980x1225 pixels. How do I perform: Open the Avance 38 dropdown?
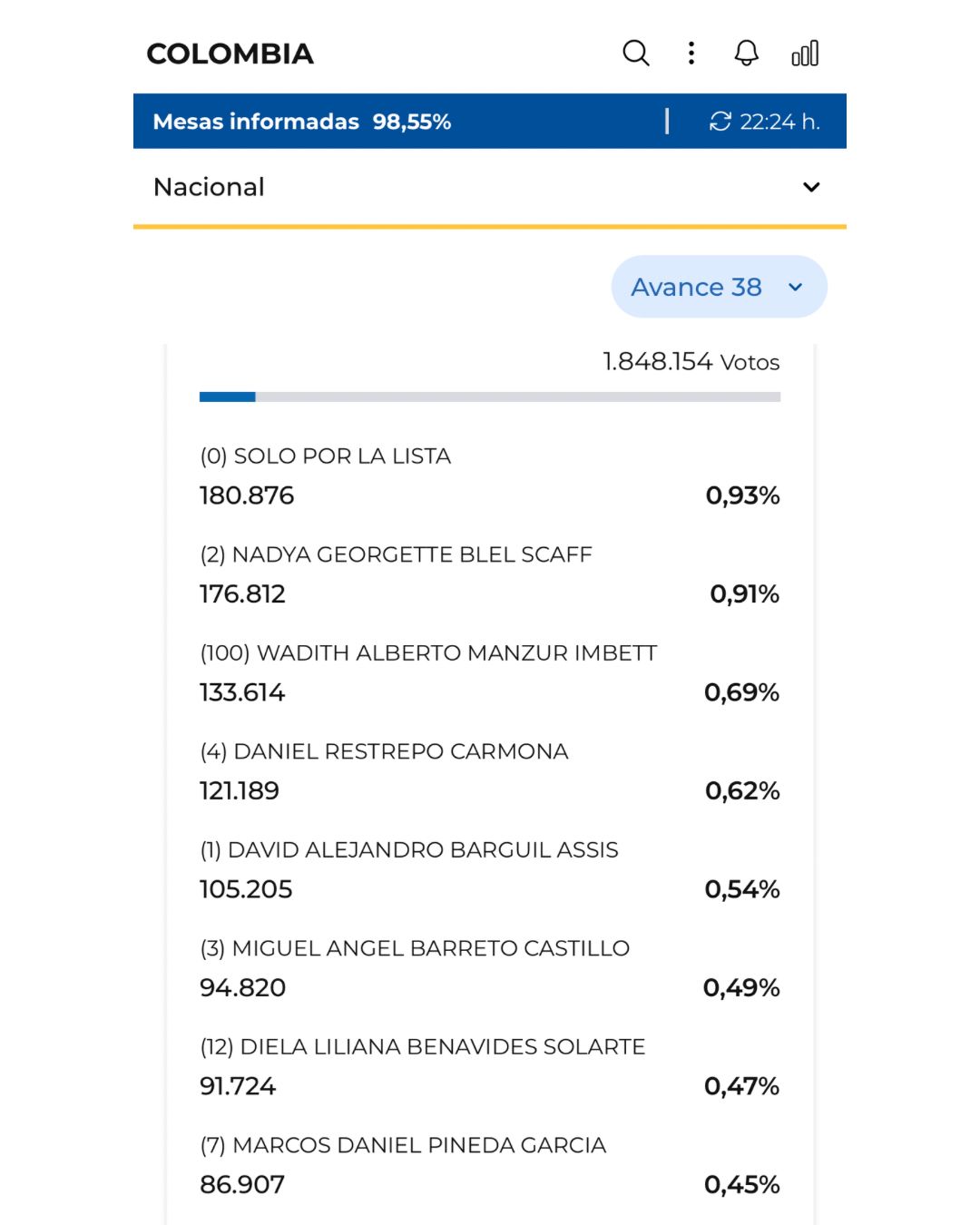coord(719,287)
